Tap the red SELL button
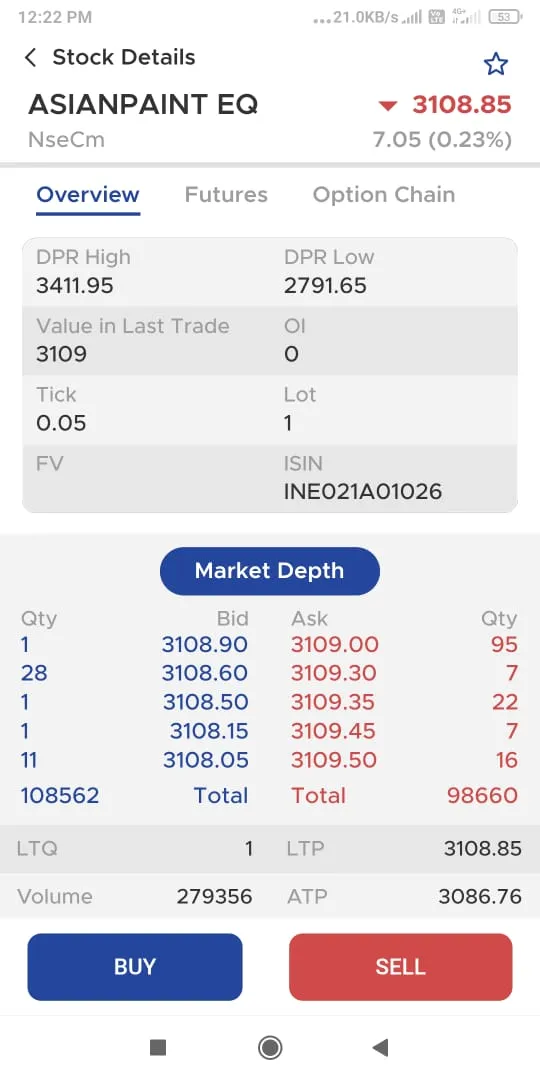The height and width of the screenshot is (1080, 540). [x=401, y=966]
